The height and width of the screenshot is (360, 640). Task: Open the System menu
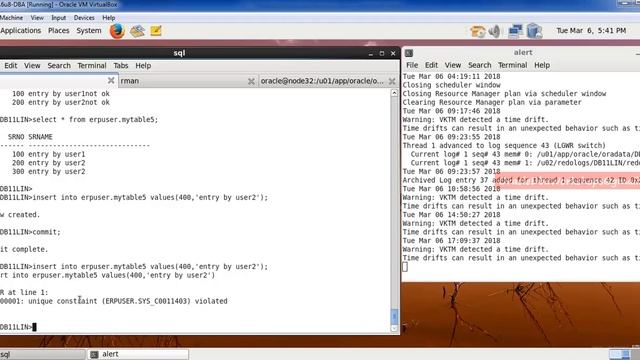tap(89, 31)
